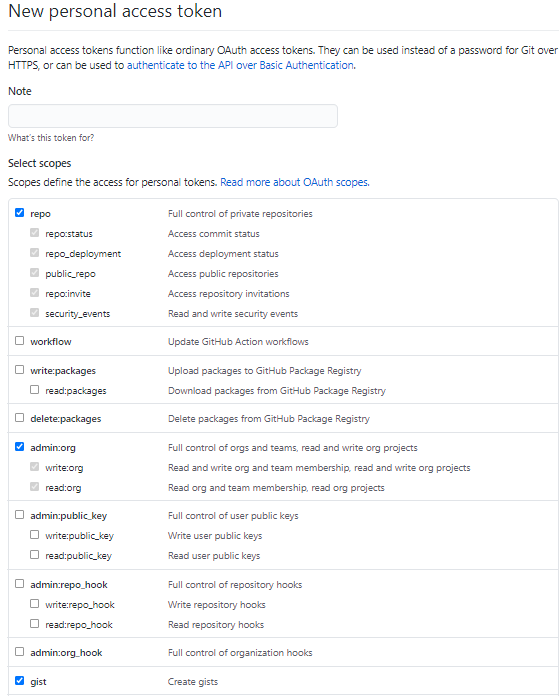
Task: Uncheck the repo scope checkbox
Action: [20, 213]
